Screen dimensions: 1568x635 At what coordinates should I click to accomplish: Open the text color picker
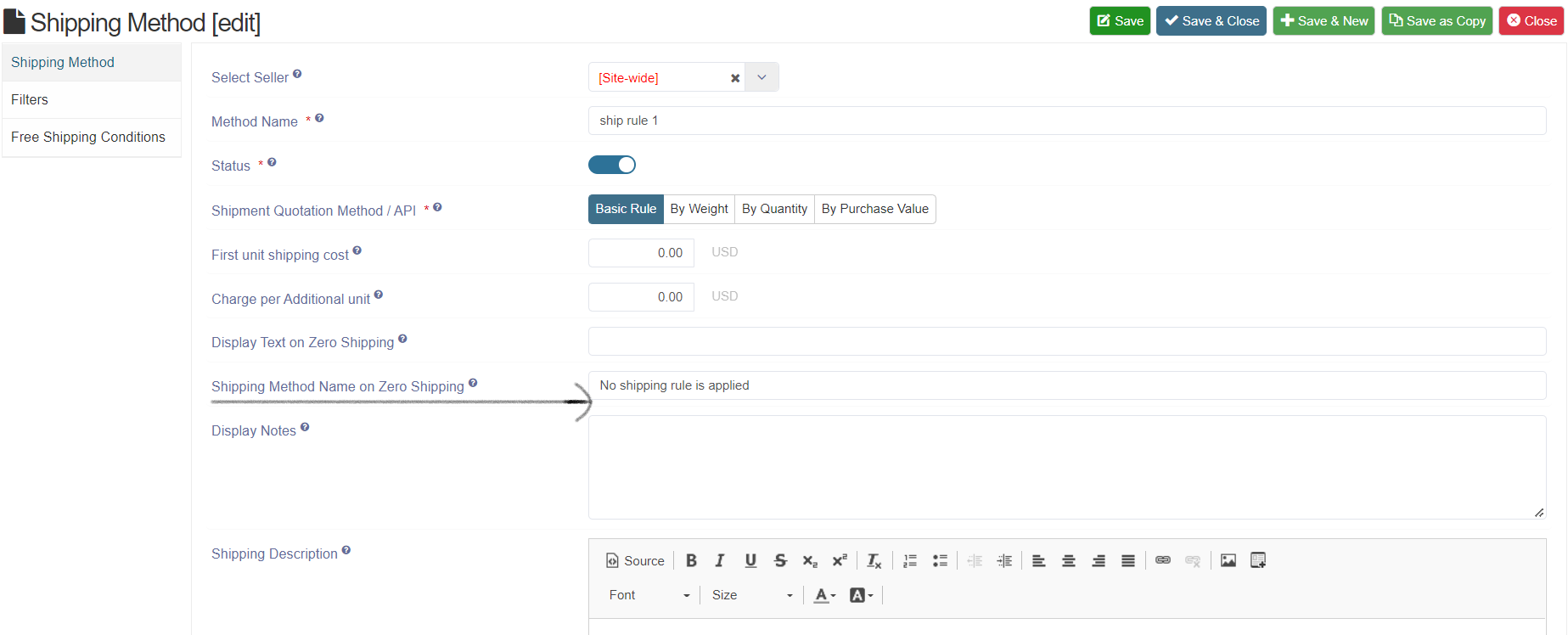click(x=824, y=595)
